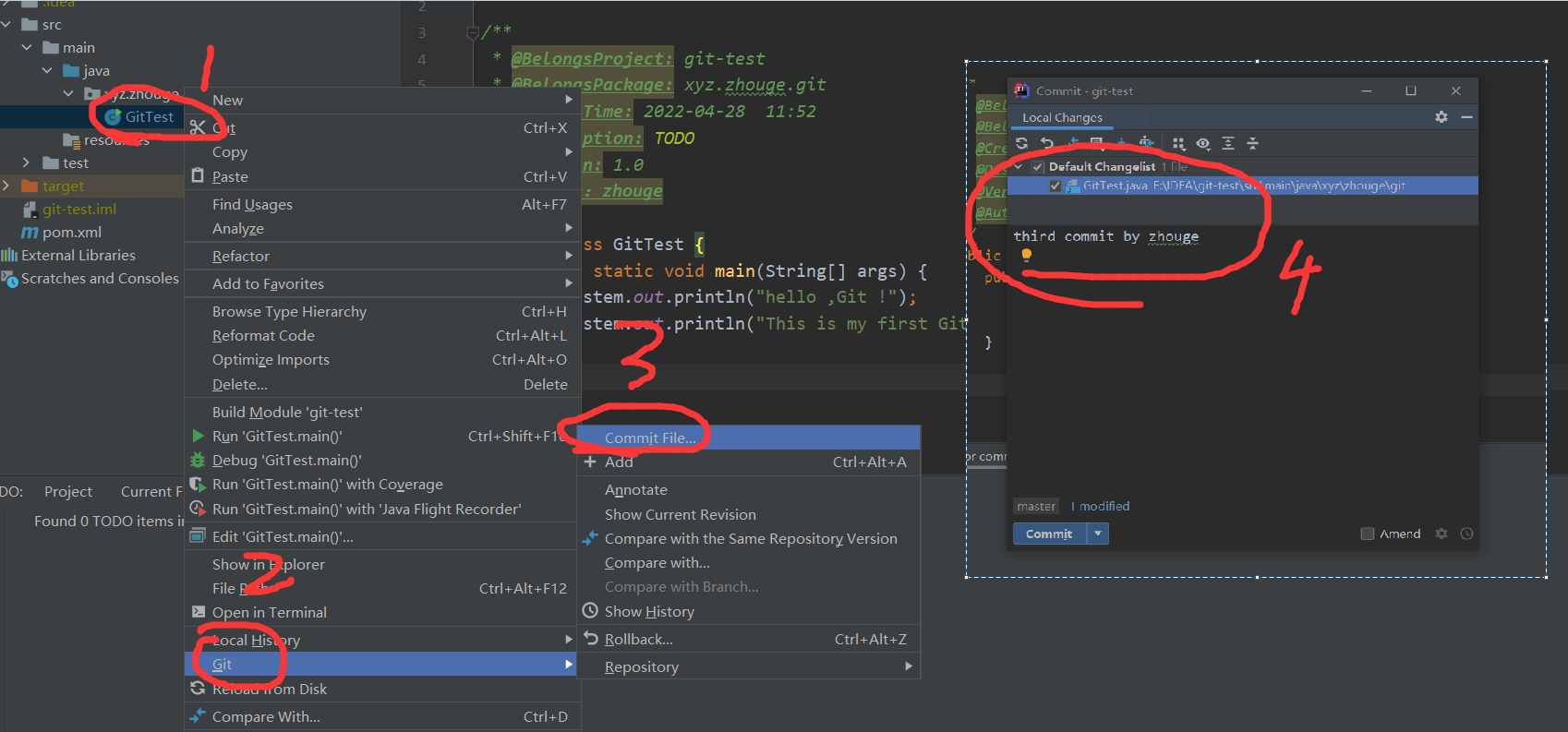Choose Compare with the Same Repository Version
This screenshot has width=1568, height=732.
pos(749,539)
